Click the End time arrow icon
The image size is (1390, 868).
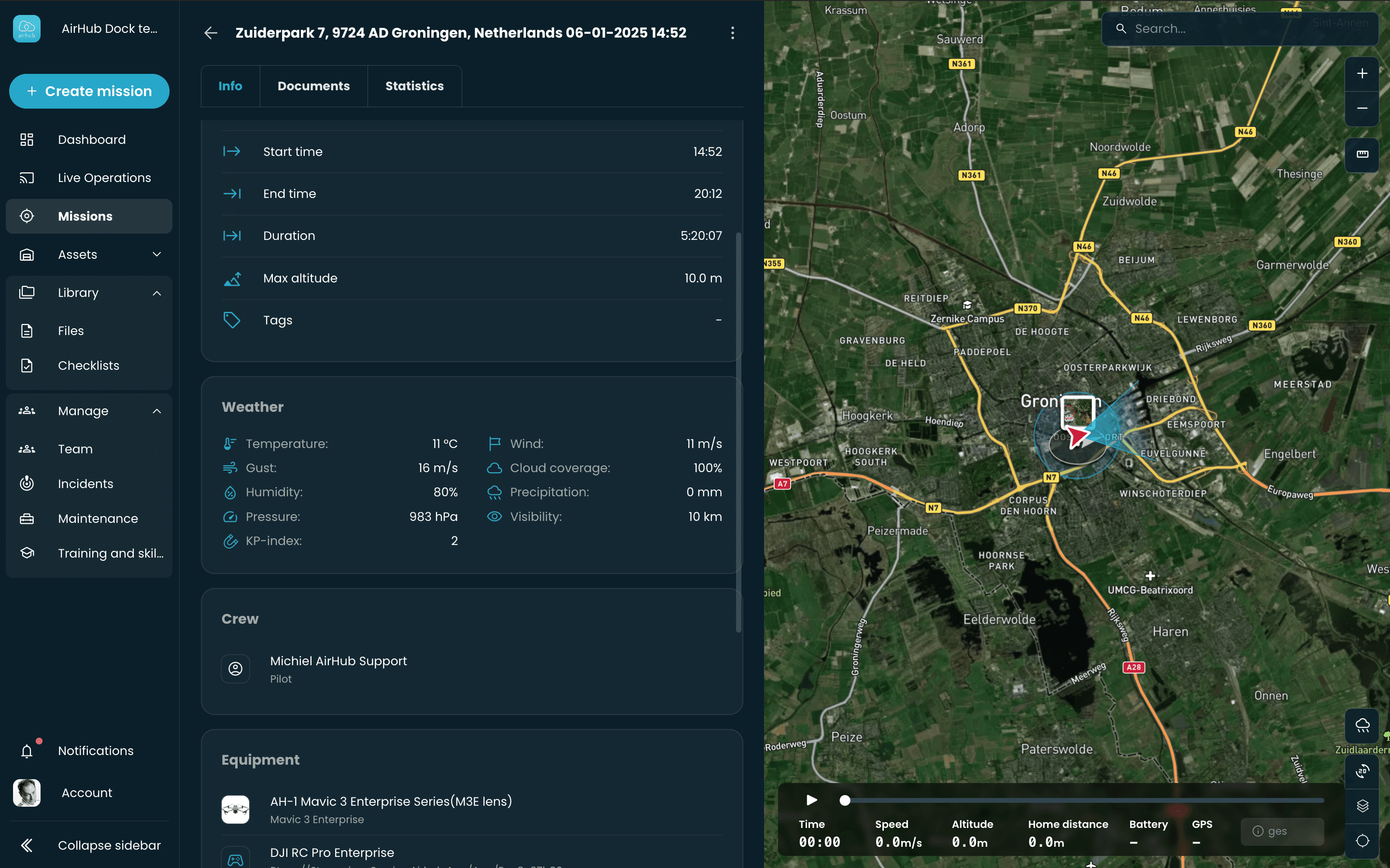coord(231,194)
